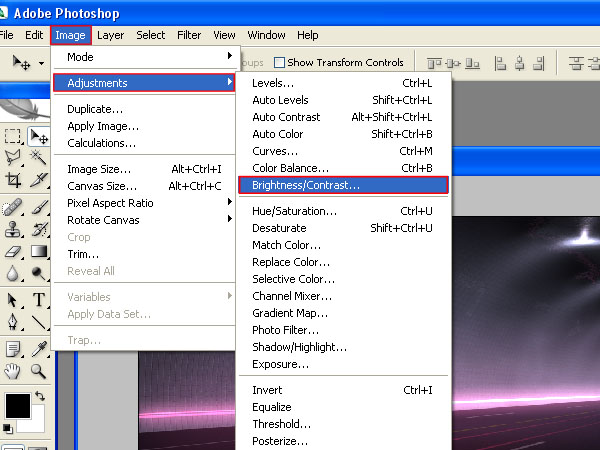The height and width of the screenshot is (450, 600).
Task: Open the View menu
Action: pos(224,35)
